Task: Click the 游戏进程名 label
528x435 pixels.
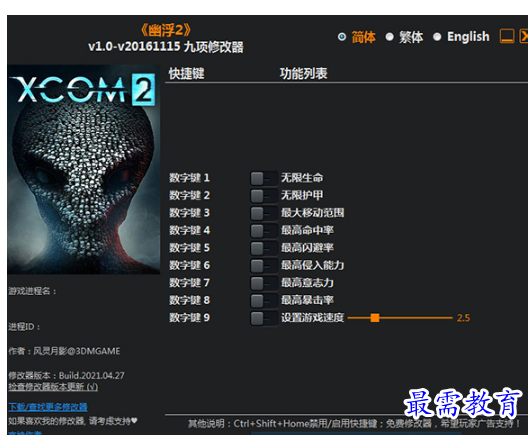Action: 32,291
